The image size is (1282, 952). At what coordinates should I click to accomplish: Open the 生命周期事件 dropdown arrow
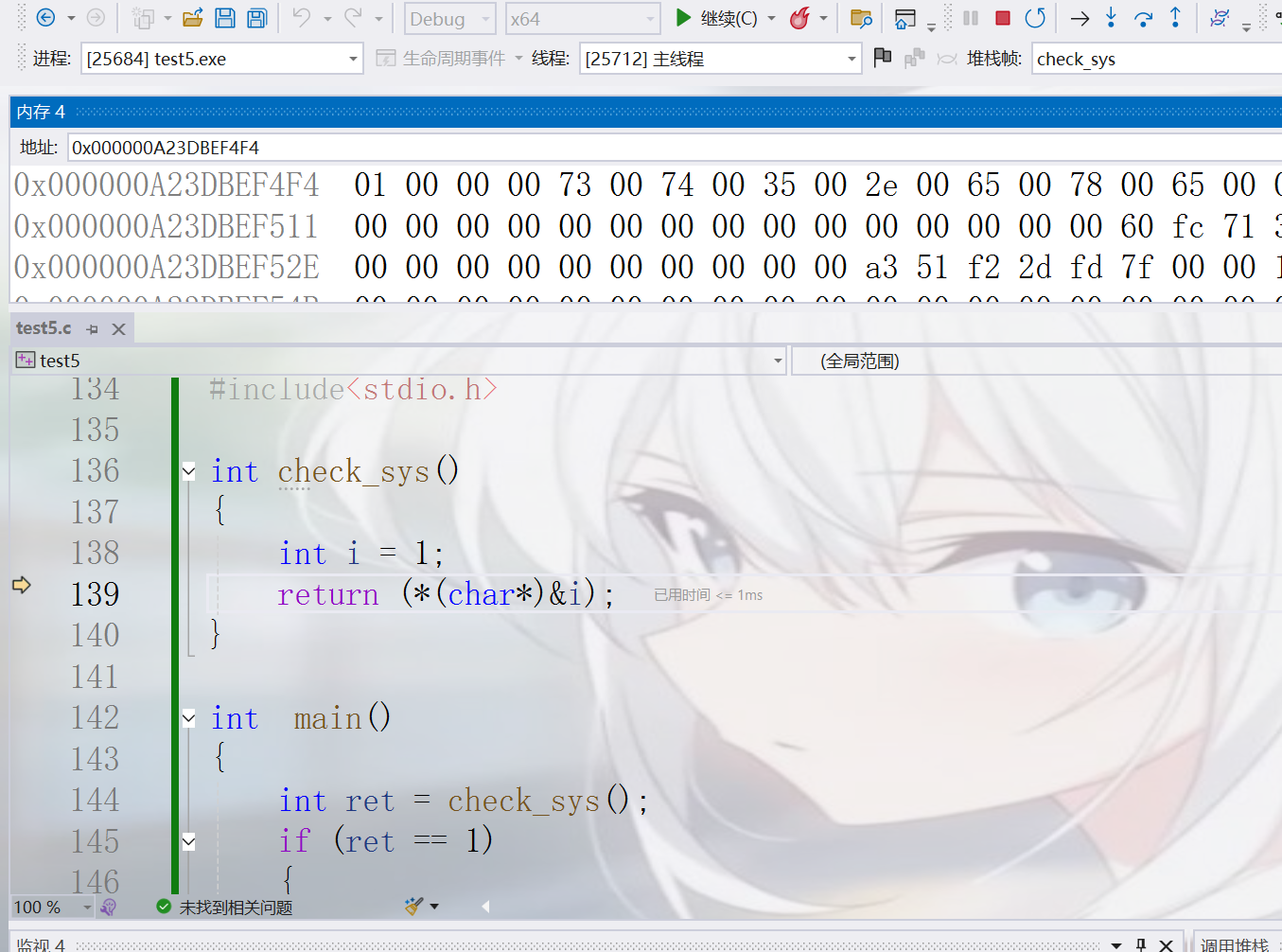tap(518, 59)
